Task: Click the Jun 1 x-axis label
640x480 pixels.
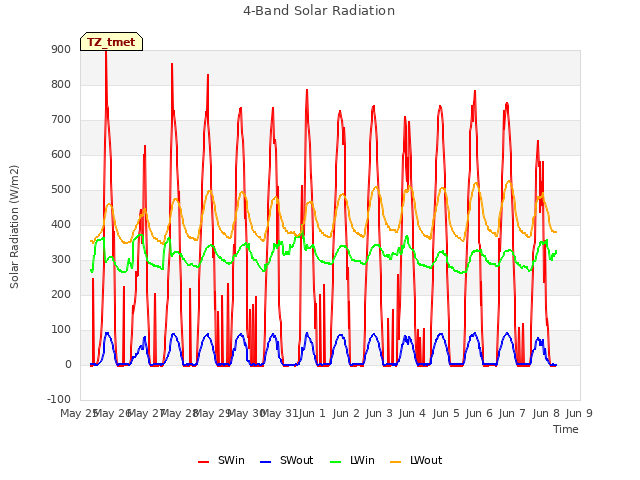Action: coord(313,413)
